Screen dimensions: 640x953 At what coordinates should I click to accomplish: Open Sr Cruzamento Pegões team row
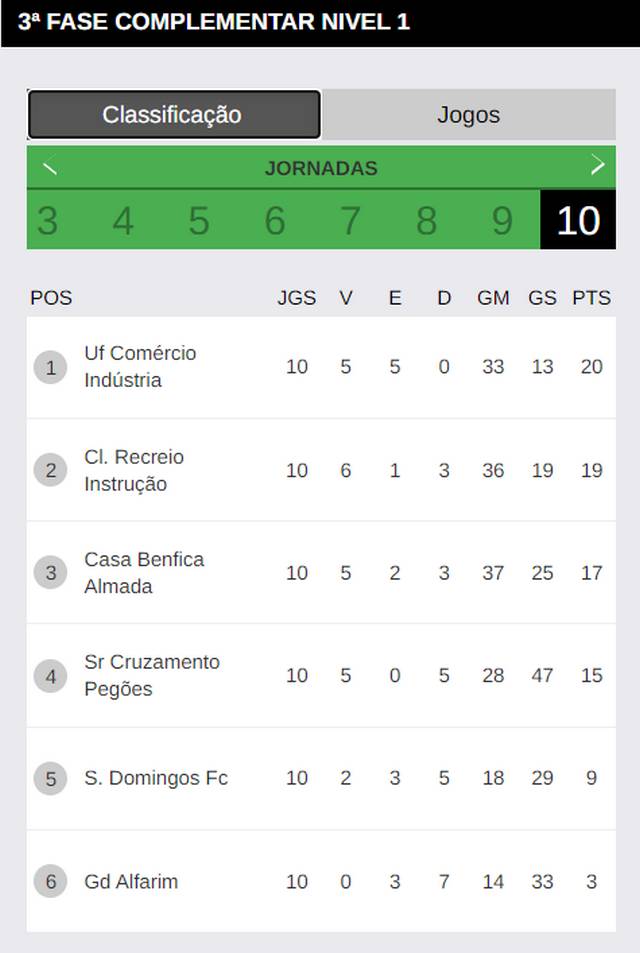321,675
